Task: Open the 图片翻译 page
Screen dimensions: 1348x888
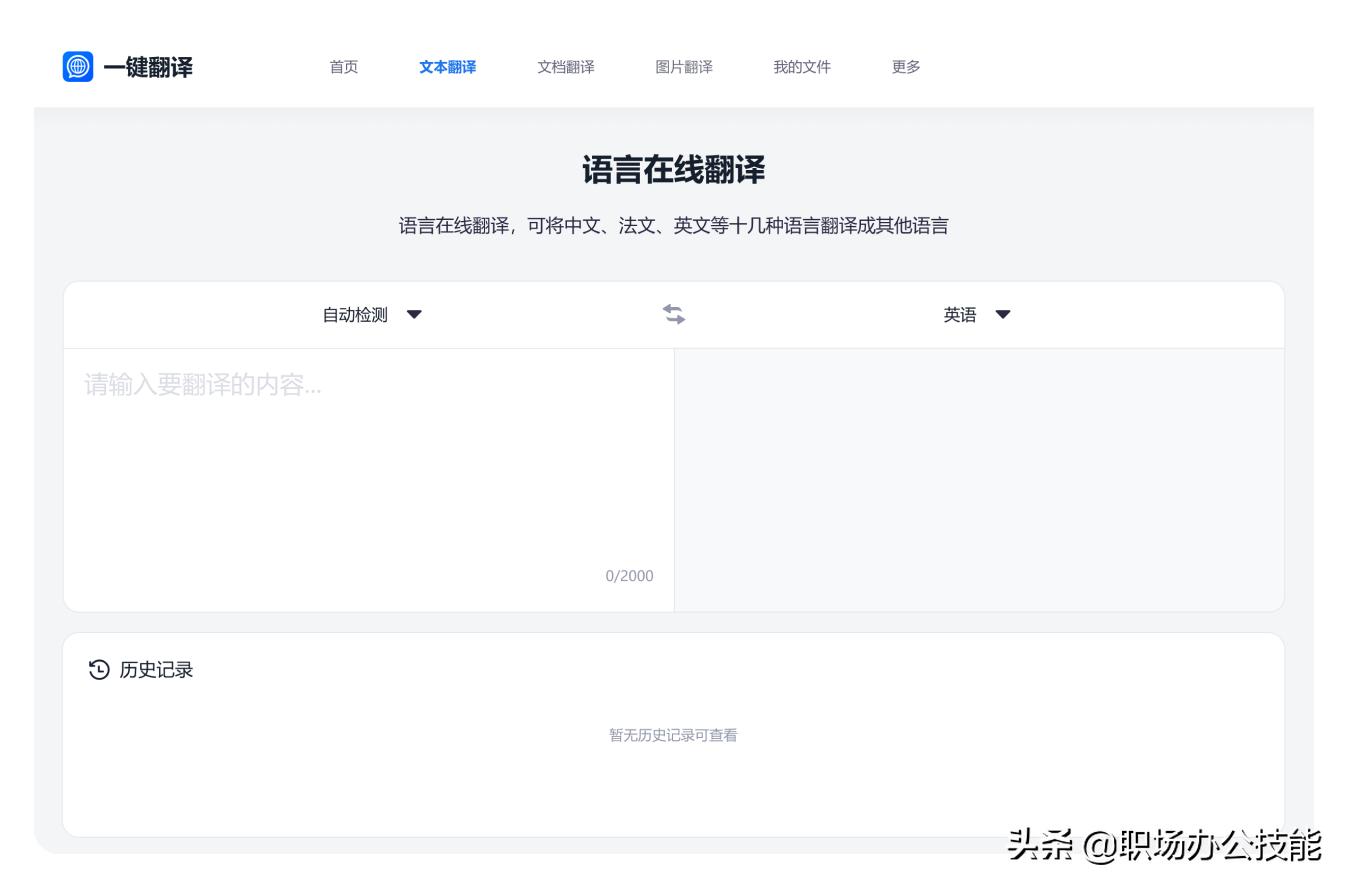Action: click(x=683, y=67)
